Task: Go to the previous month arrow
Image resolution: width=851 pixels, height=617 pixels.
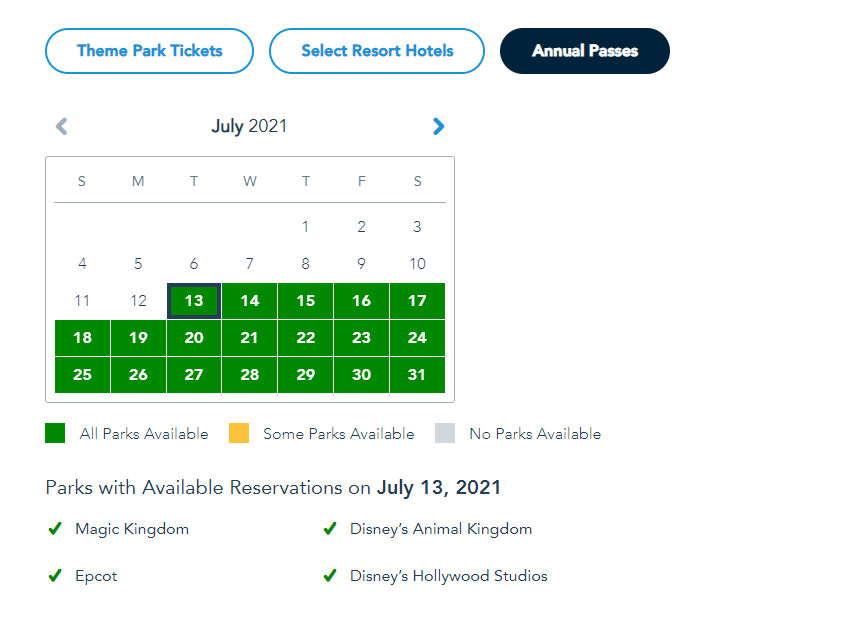Action: 62,126
